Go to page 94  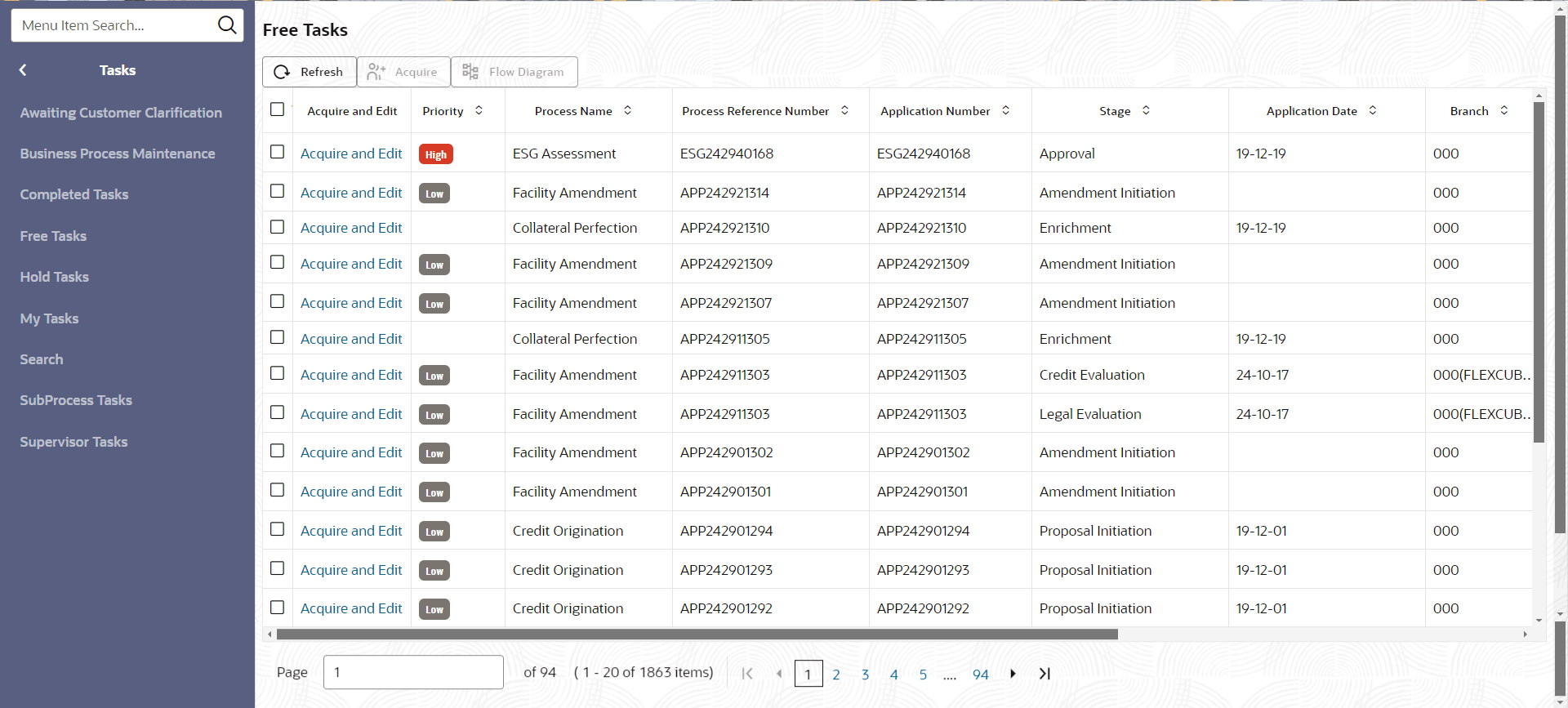(x=981, y=675)
